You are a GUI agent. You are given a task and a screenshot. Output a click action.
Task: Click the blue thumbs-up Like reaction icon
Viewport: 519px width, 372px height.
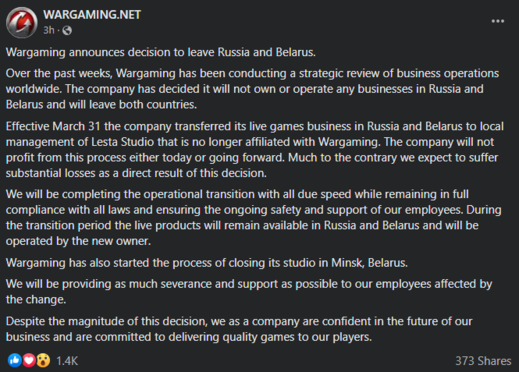[x=15, y=360]
